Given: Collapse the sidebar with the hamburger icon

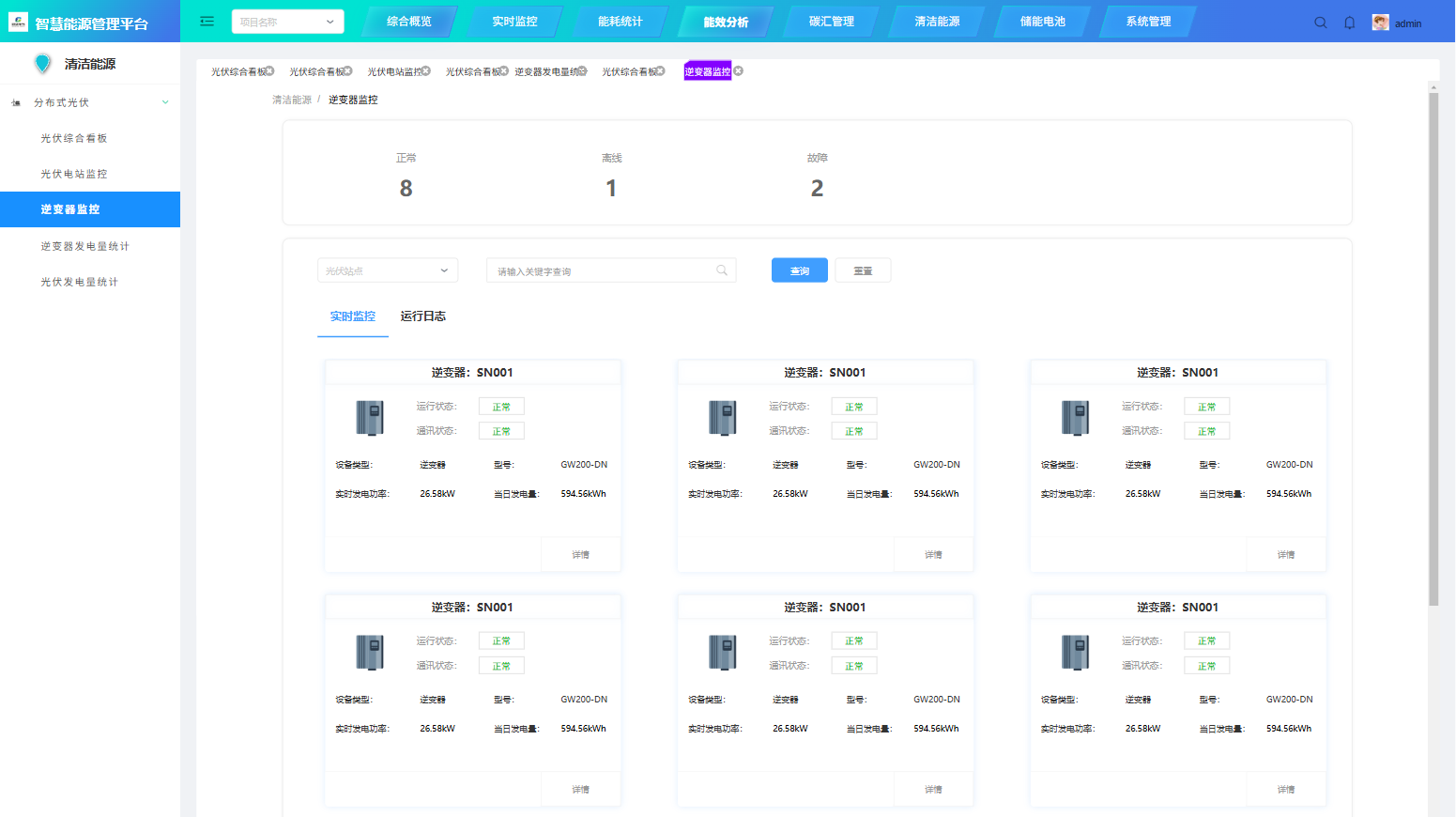Looking at the screenshot, I should (207, 22).
